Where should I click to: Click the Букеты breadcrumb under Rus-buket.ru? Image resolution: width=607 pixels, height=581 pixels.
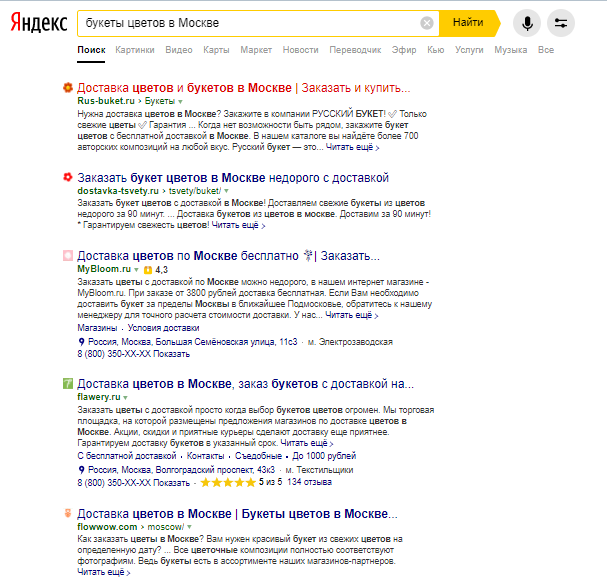click(159, 101)
